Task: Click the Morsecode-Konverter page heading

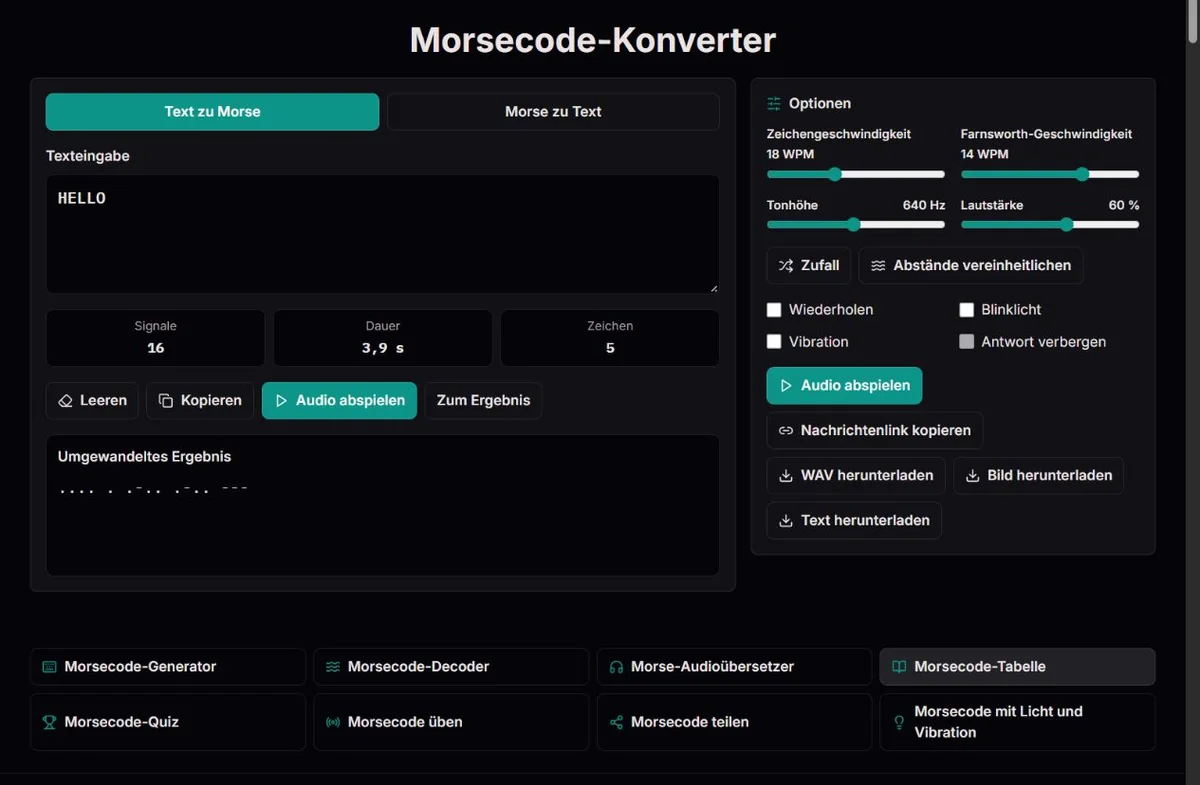Action: 593,40
